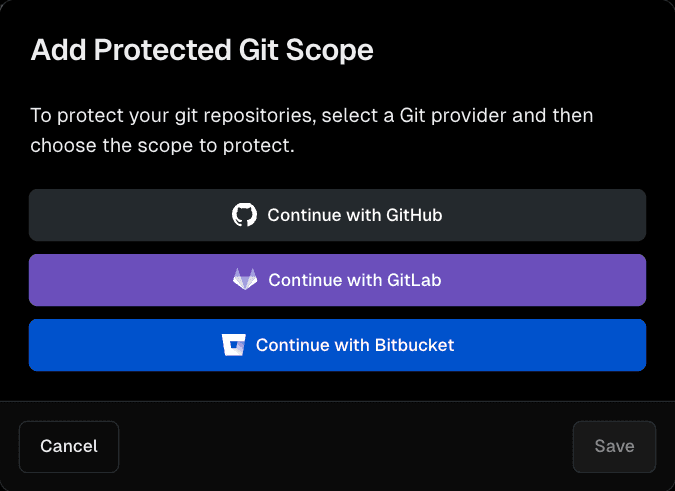This screenshot has width=675, height=491.
Task: Continue with GitLab as Git provider
Action: click(x=337, y=280)
